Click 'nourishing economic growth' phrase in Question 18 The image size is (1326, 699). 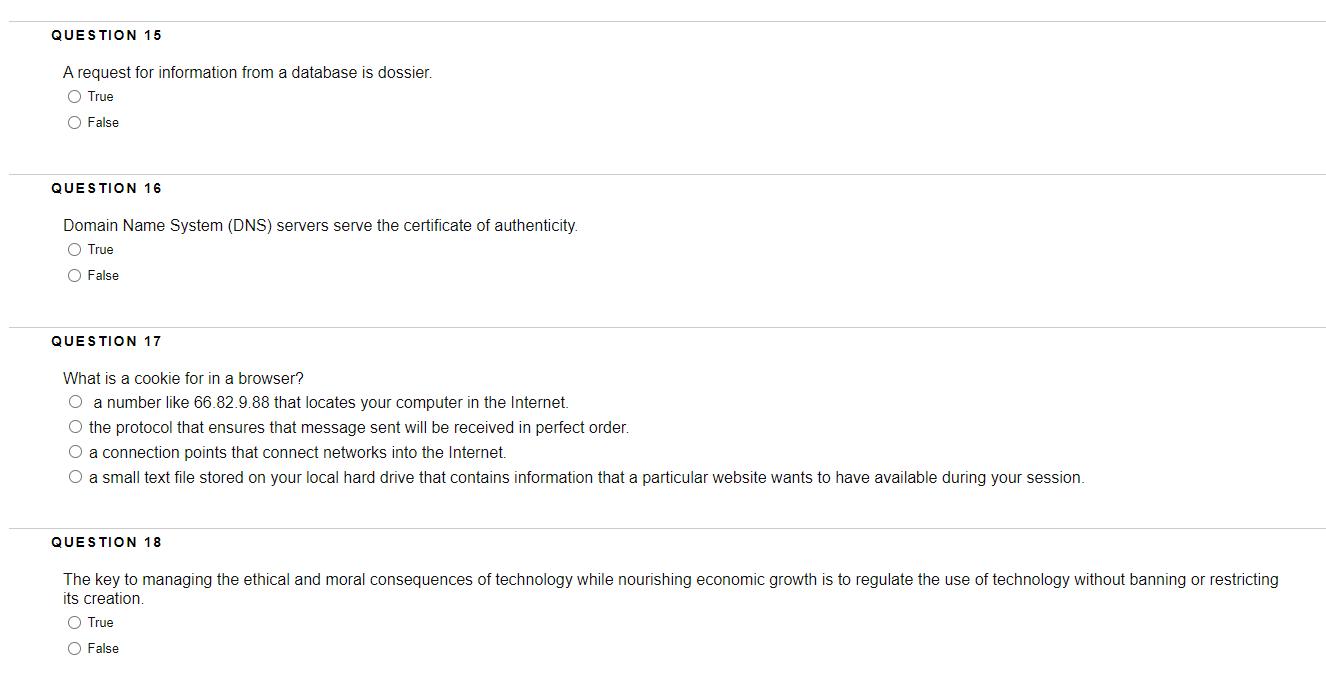click(716, 580)
